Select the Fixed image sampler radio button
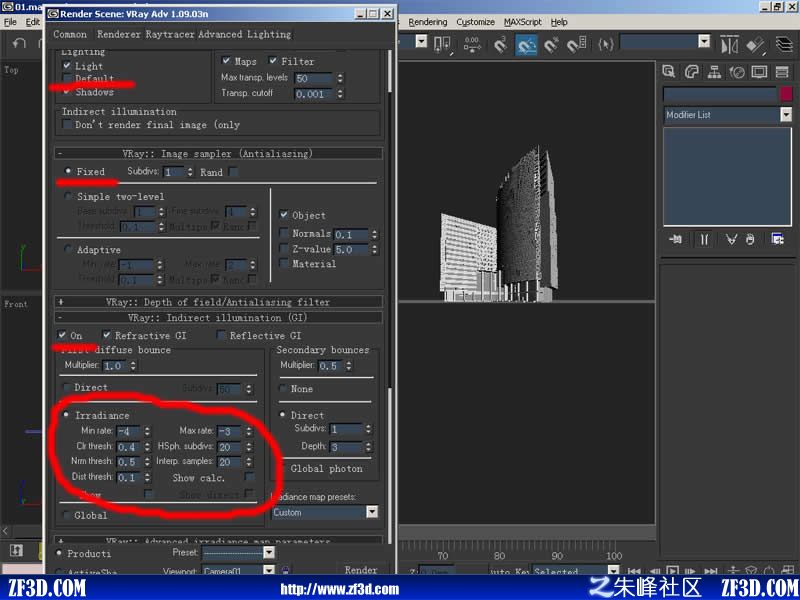800x600 pixels. 68,171
